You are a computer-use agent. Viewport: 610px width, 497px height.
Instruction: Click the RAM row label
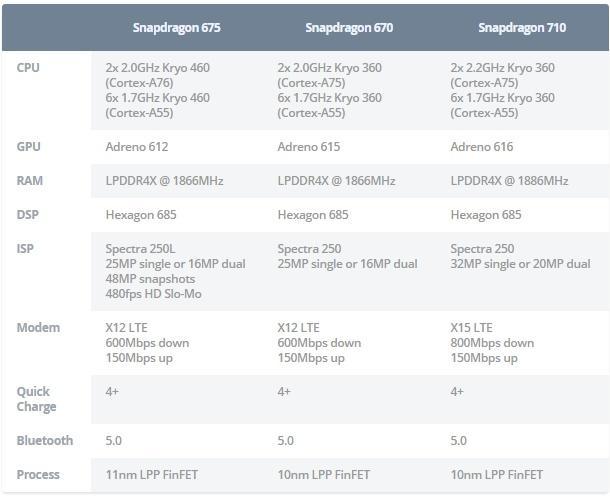(x=30, y=181)
